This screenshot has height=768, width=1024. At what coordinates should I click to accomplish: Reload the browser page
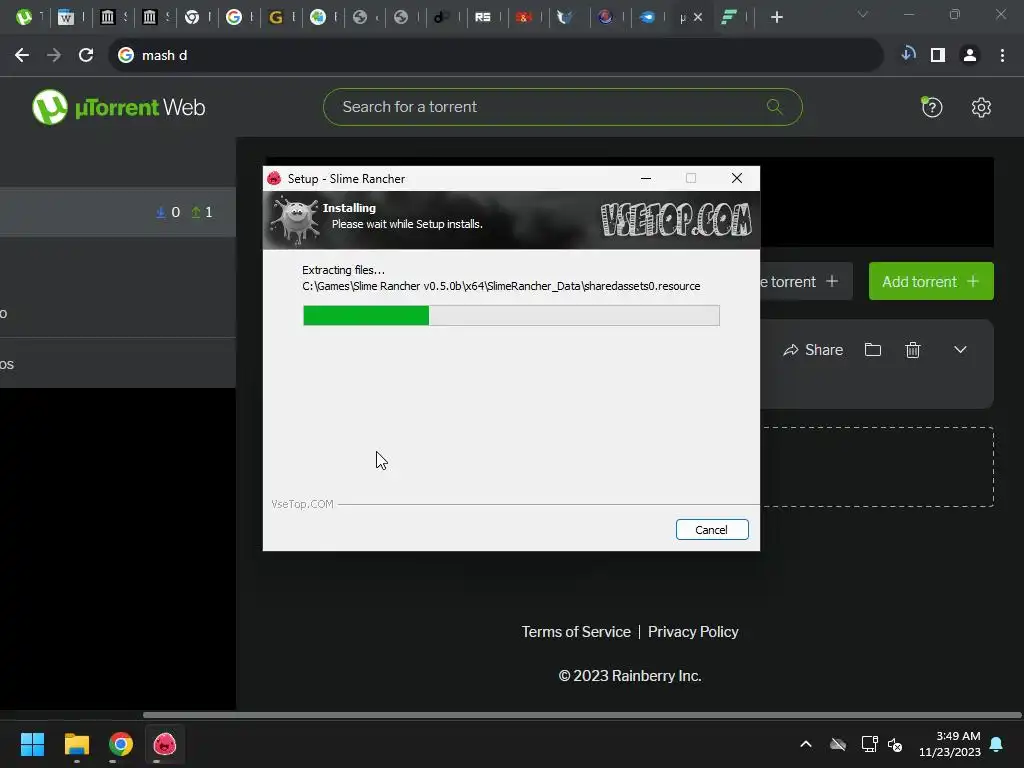point(86,56)
